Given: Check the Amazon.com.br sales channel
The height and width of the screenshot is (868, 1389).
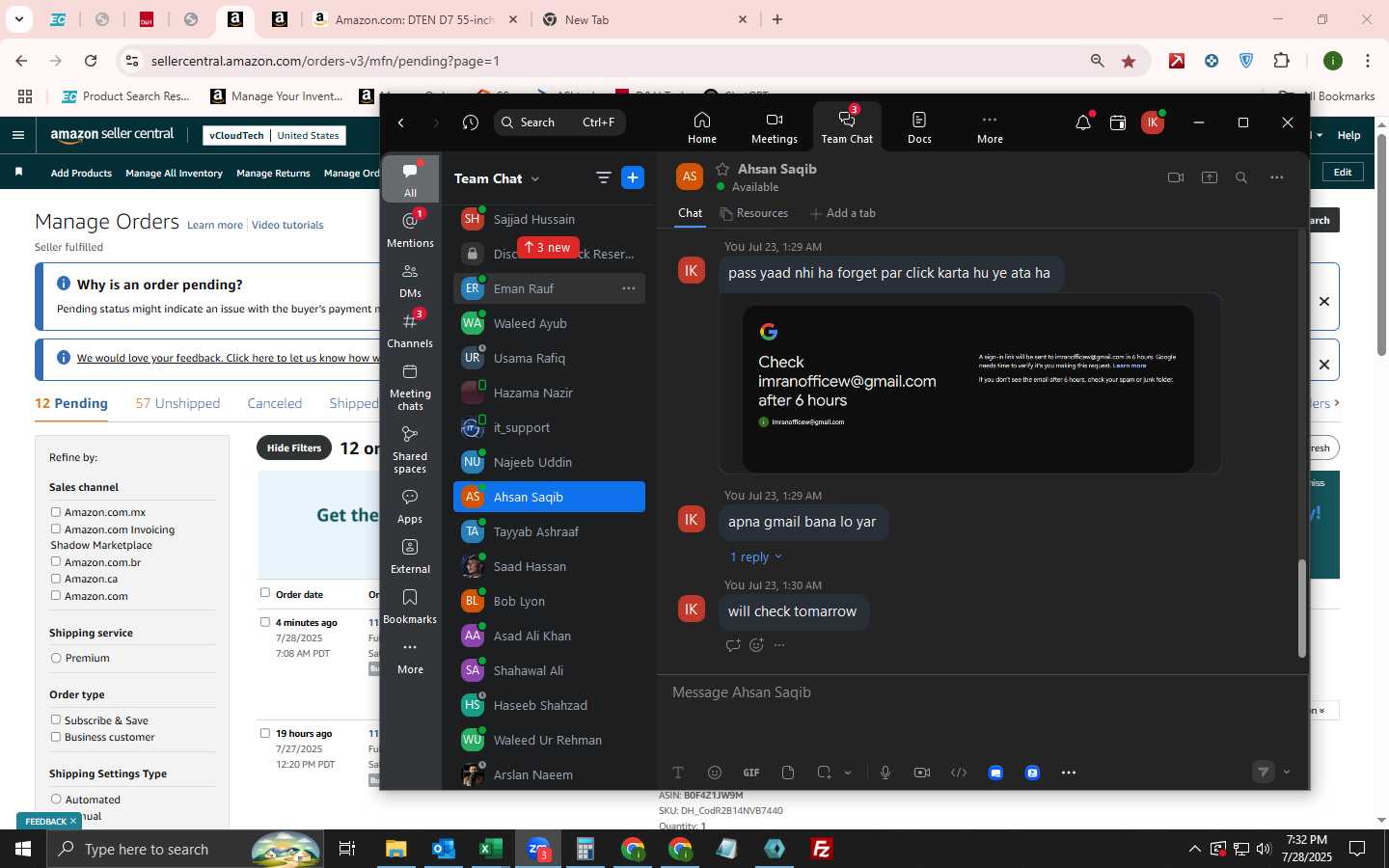Looking at the screenshot, I should [x=56, y=561].
